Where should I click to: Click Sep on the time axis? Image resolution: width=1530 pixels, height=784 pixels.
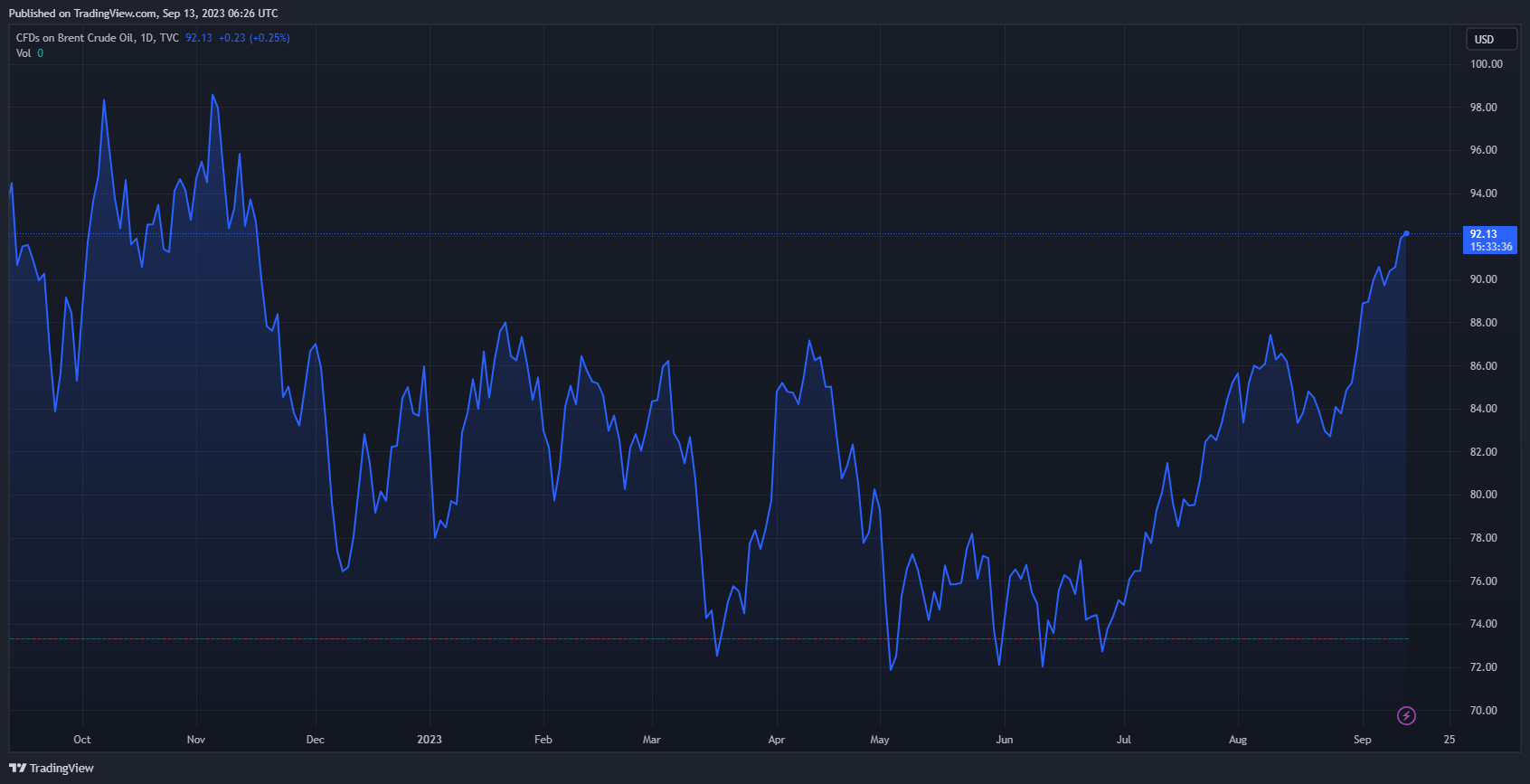[1362, 740]
